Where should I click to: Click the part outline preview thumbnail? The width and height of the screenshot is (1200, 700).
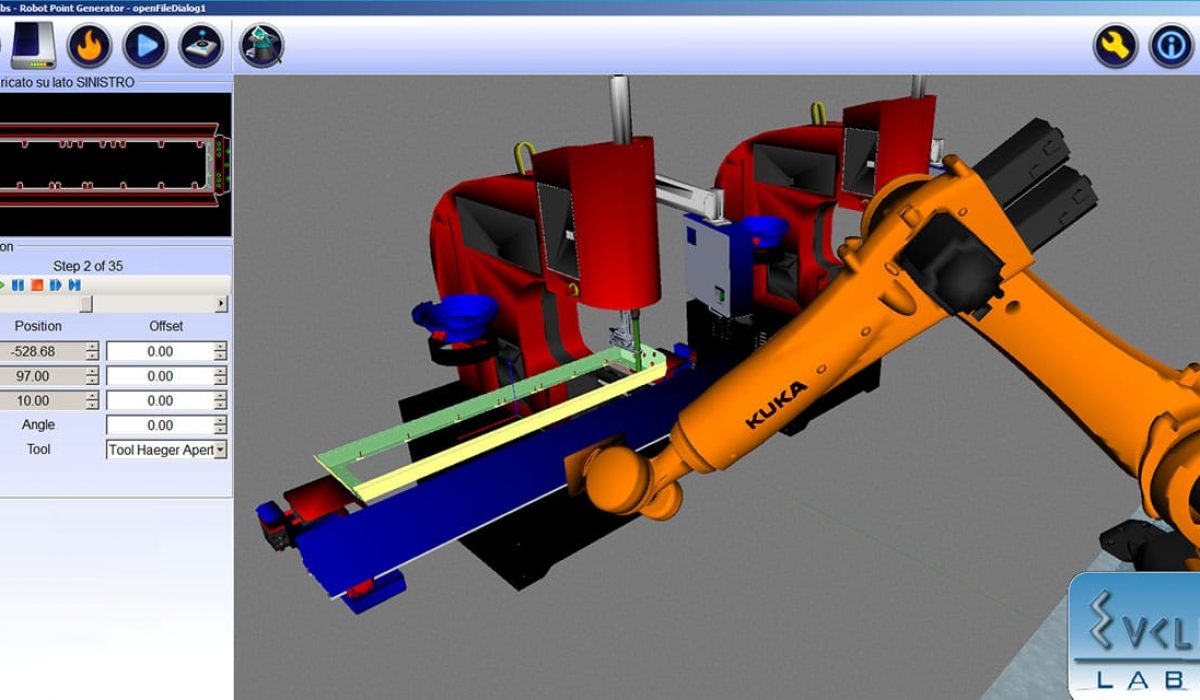point(115,164)
